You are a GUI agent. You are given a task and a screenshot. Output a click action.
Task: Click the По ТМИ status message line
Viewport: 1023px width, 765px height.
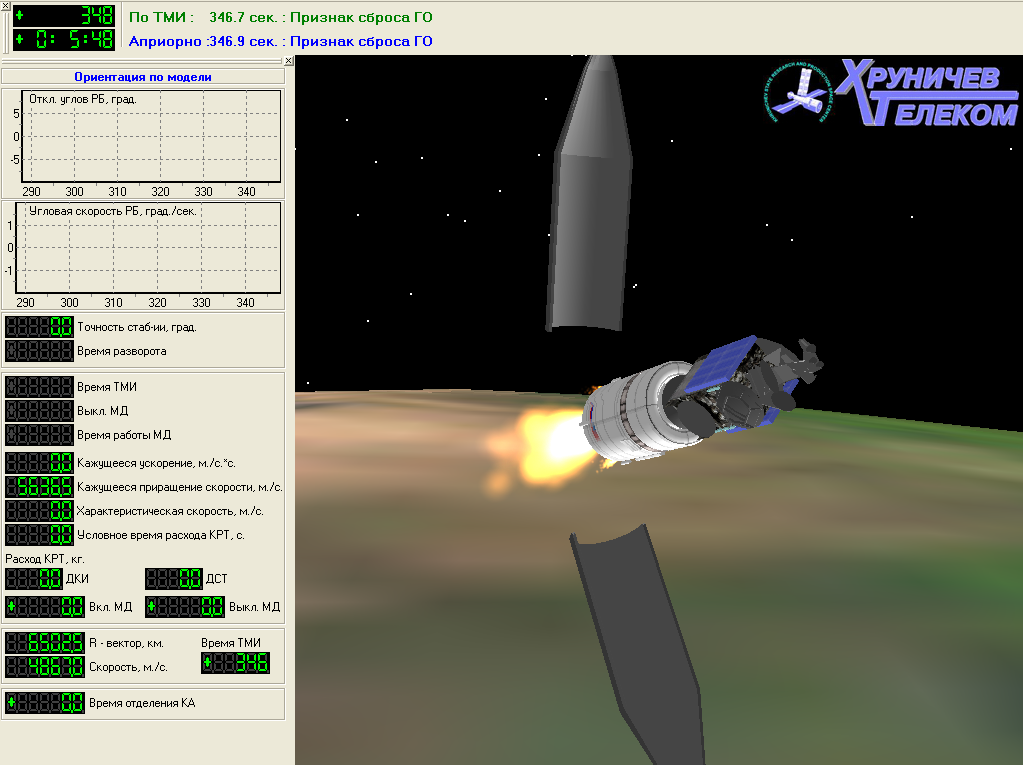tap(280, 17)
